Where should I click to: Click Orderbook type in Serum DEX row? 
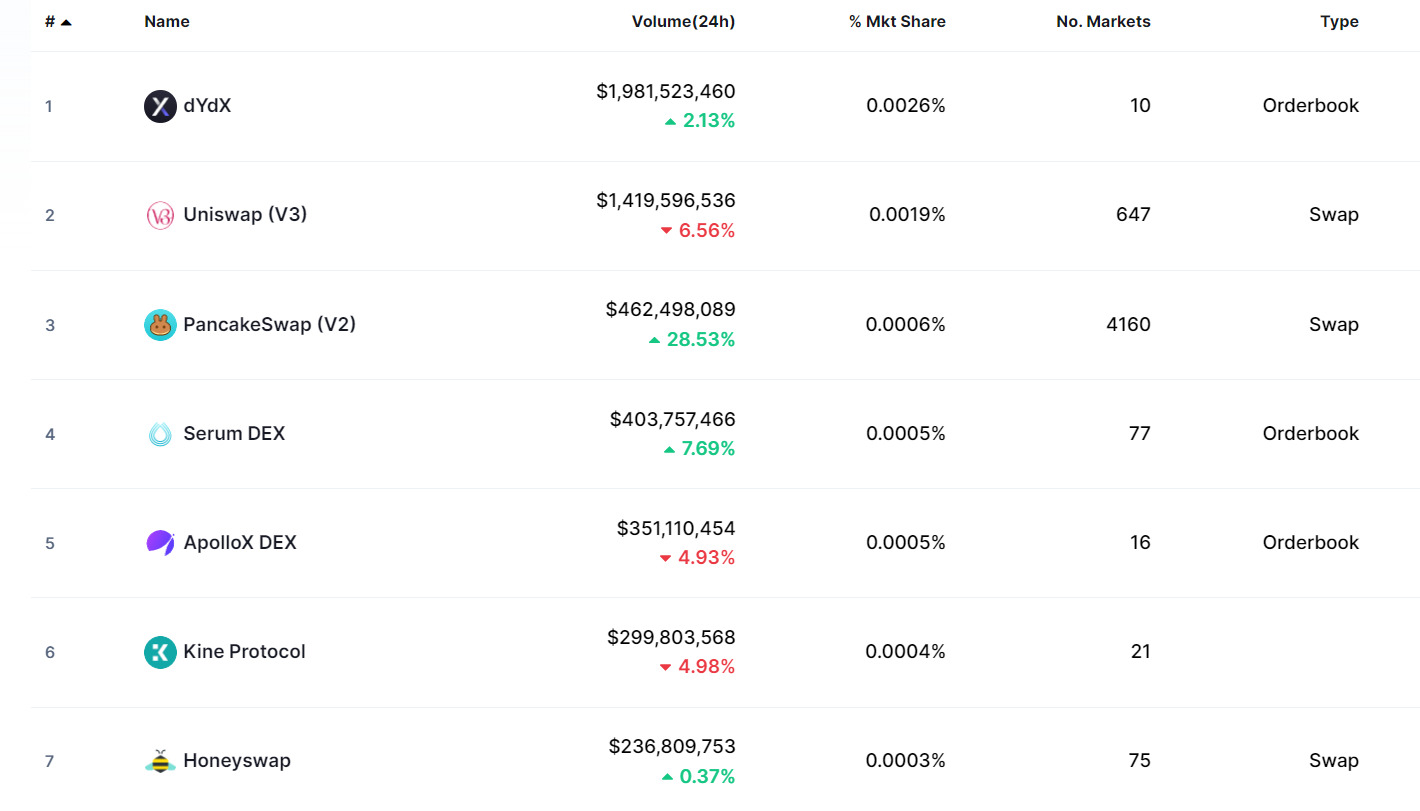pyautogui.click(x=1311, y=433)
